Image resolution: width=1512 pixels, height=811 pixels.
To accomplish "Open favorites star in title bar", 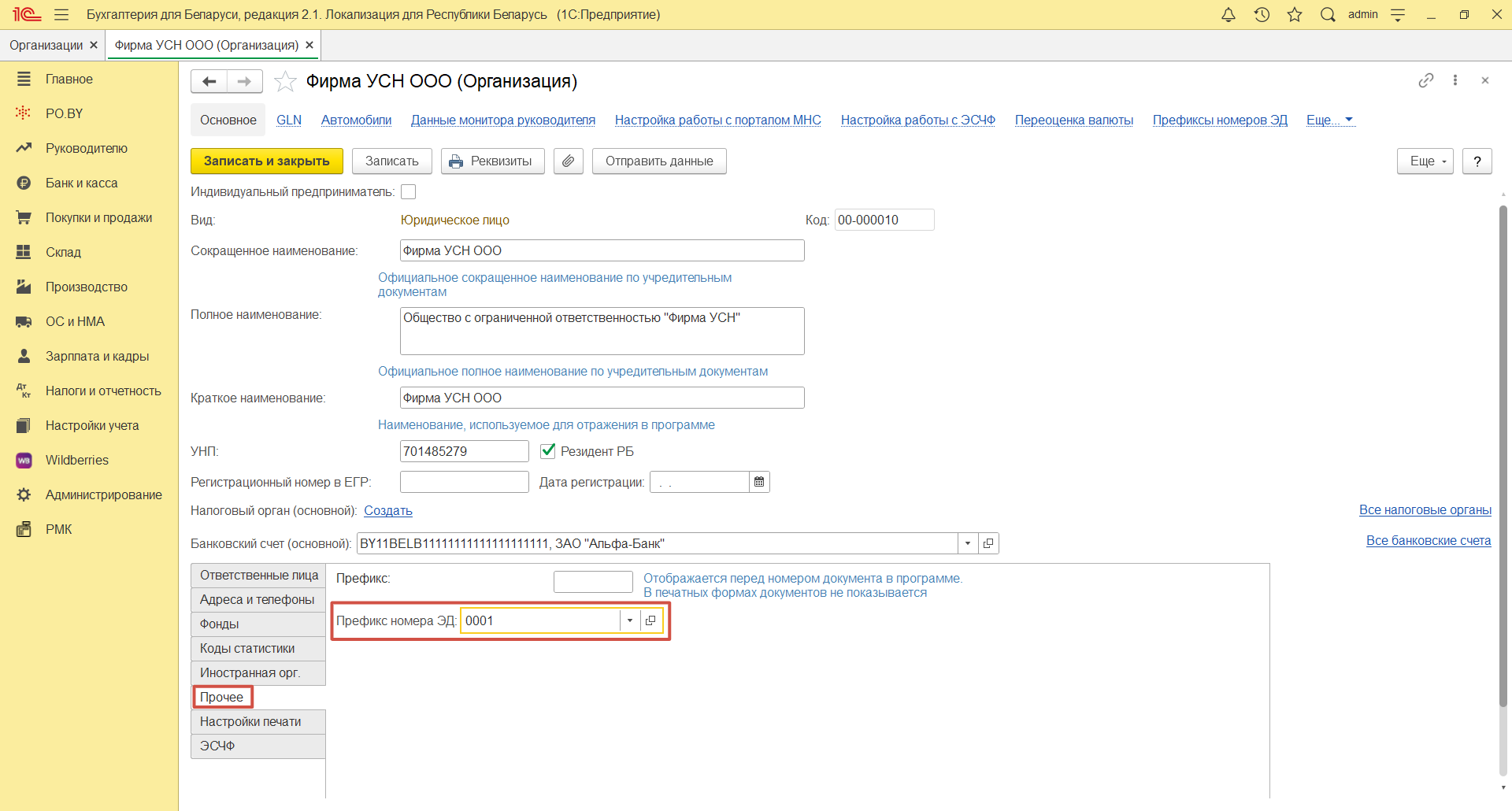I will [1295, 15].
